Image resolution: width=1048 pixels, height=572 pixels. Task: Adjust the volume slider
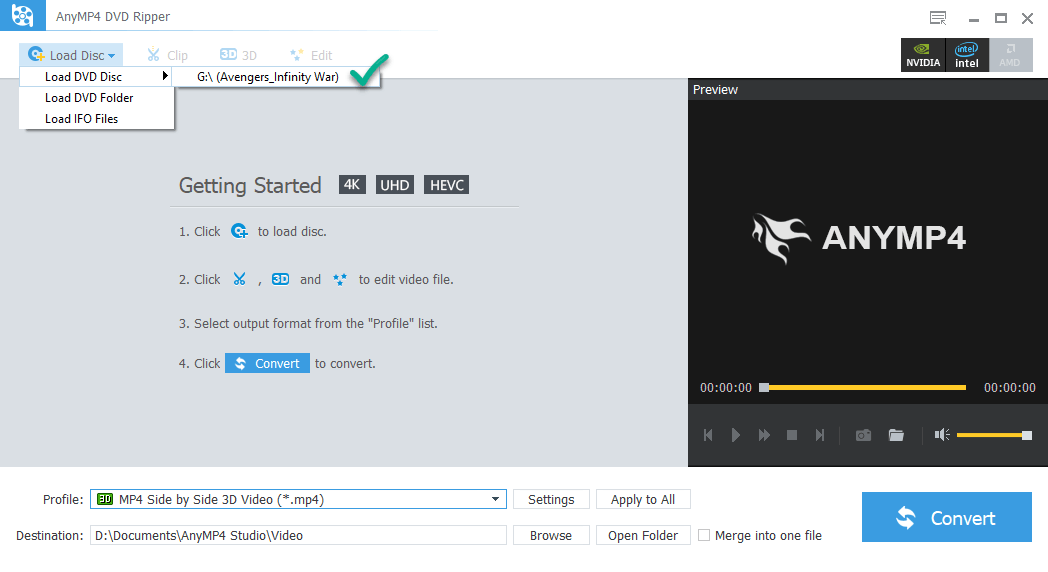(995, 435)
